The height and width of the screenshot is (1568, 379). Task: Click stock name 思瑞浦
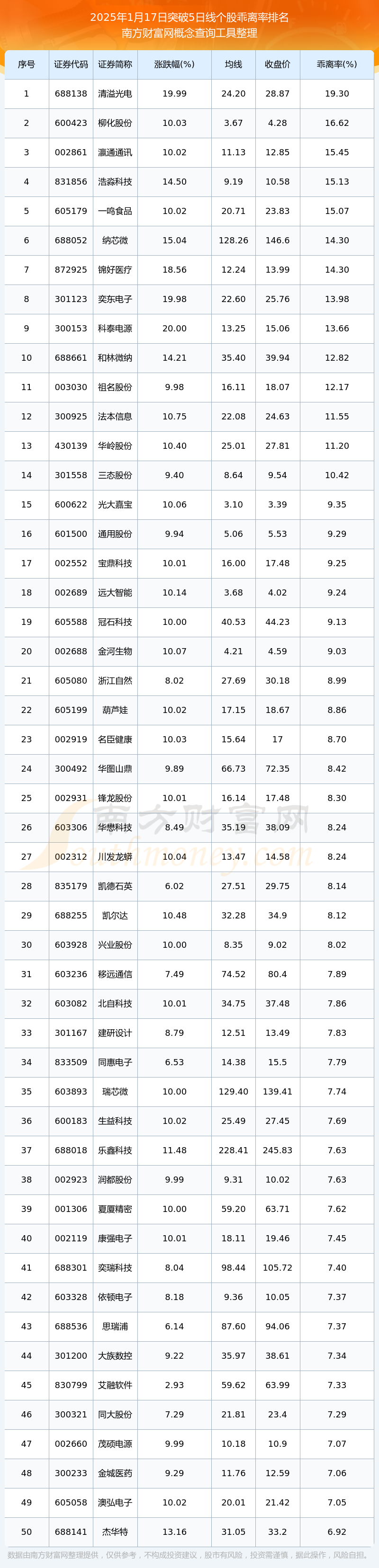[115, 1327]
